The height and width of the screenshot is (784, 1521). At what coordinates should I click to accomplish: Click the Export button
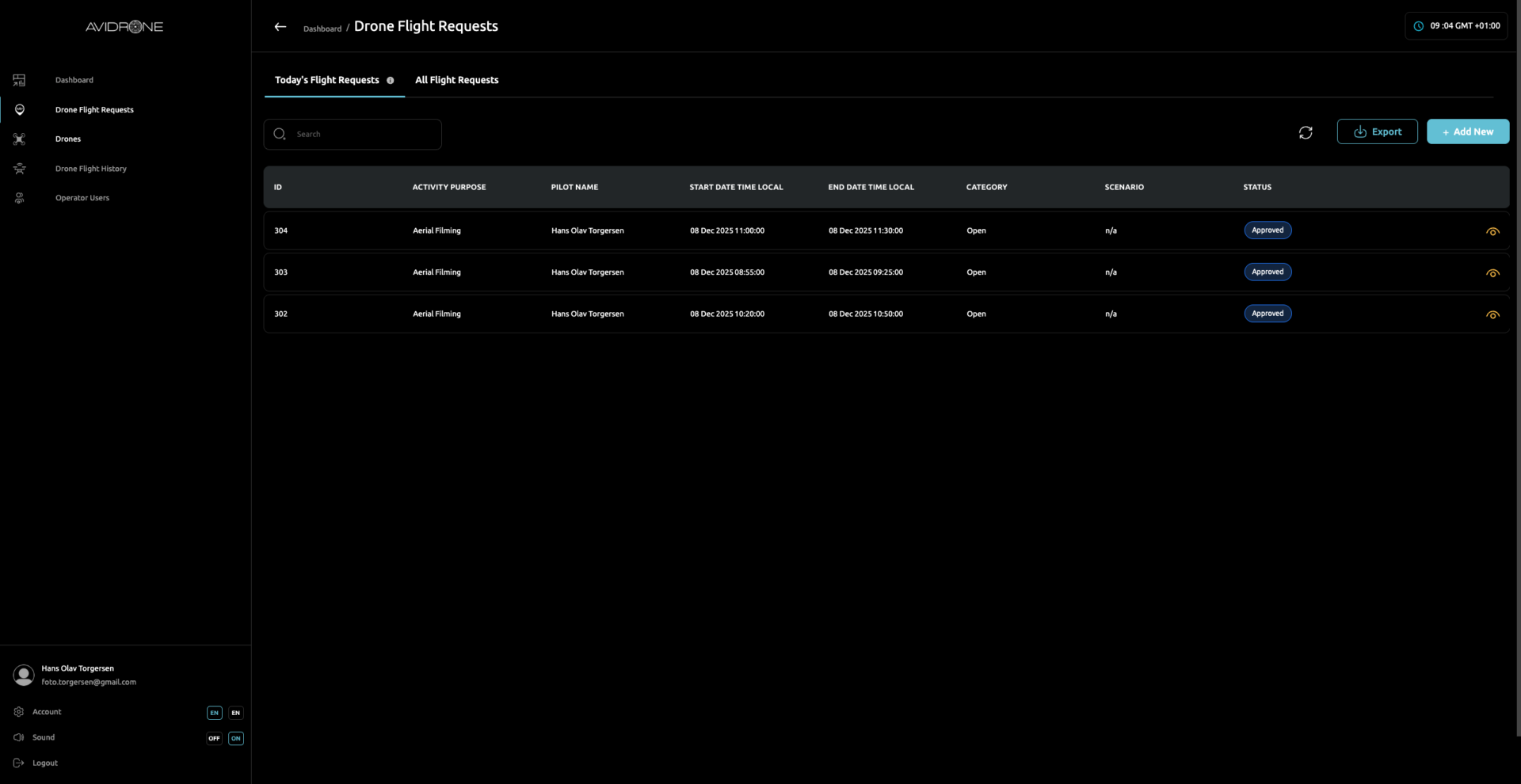(1377, 131)
